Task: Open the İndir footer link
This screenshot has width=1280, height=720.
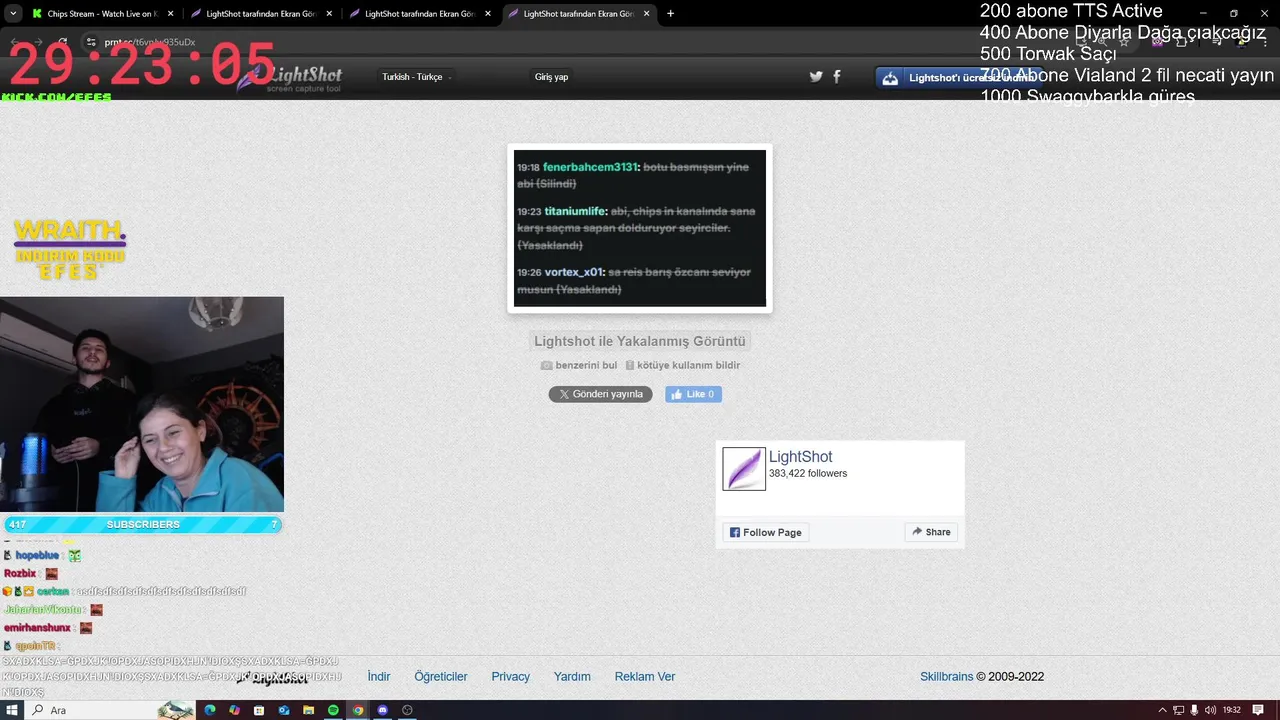Action: 379,677
